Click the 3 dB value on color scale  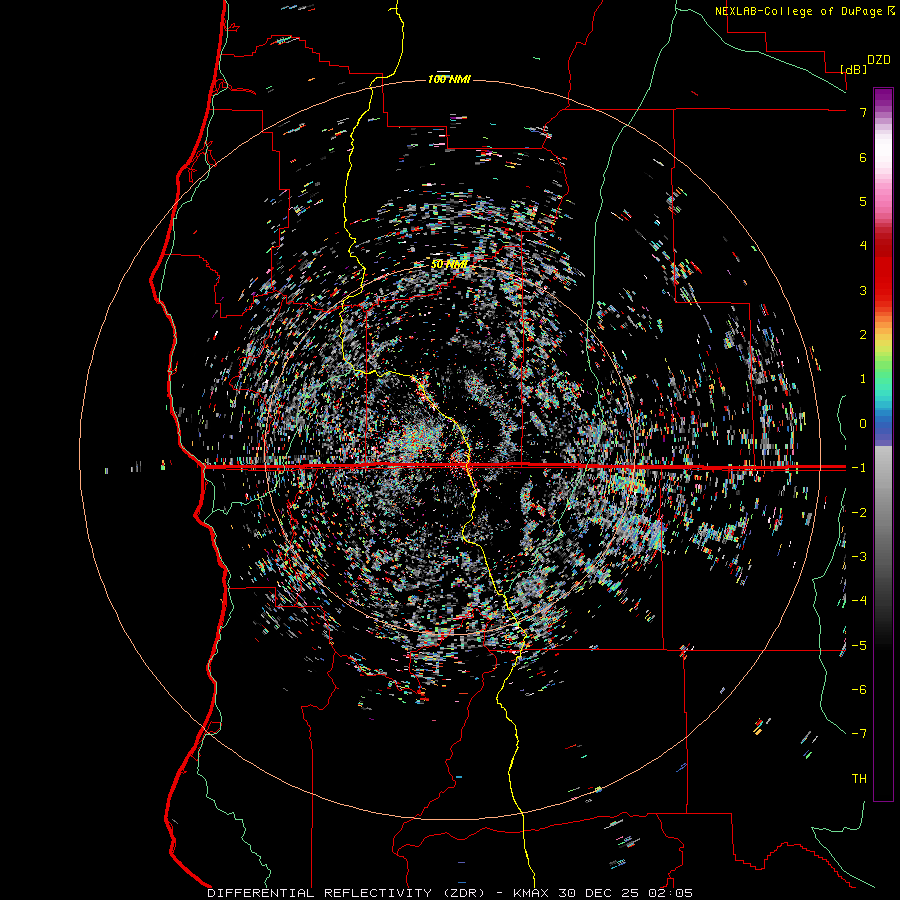point(863,290)
